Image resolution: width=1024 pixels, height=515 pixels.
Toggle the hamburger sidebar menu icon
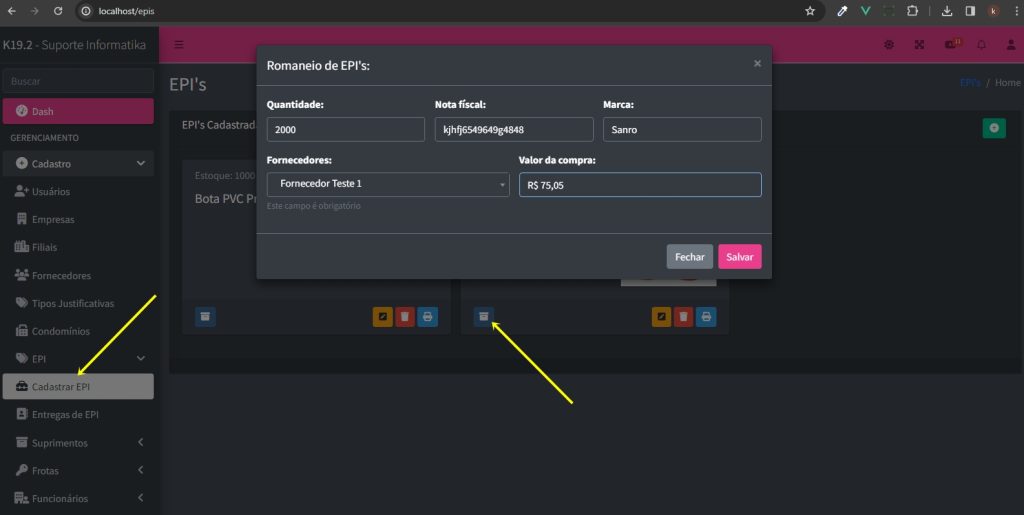pyautogui.click(x=179, y=45)
